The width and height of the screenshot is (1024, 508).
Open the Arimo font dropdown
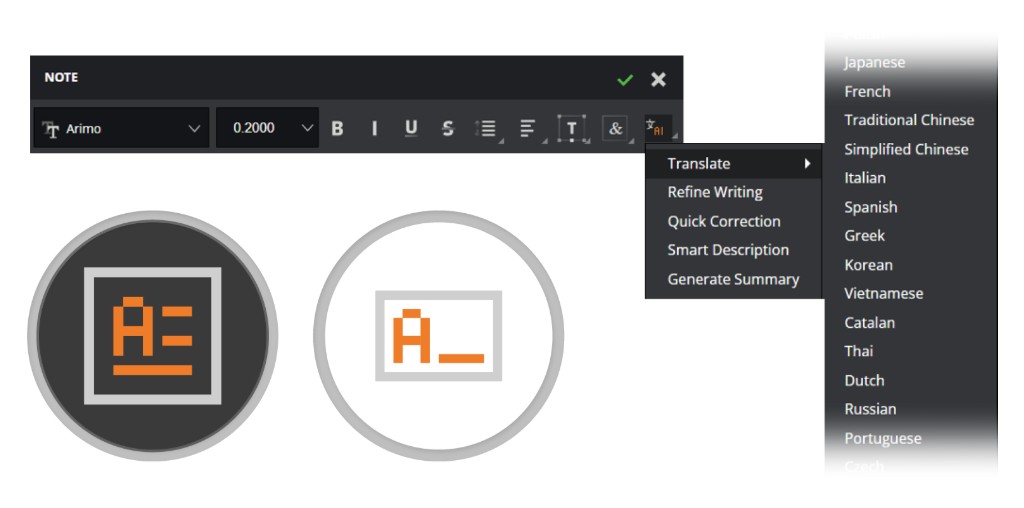(121, 128)
